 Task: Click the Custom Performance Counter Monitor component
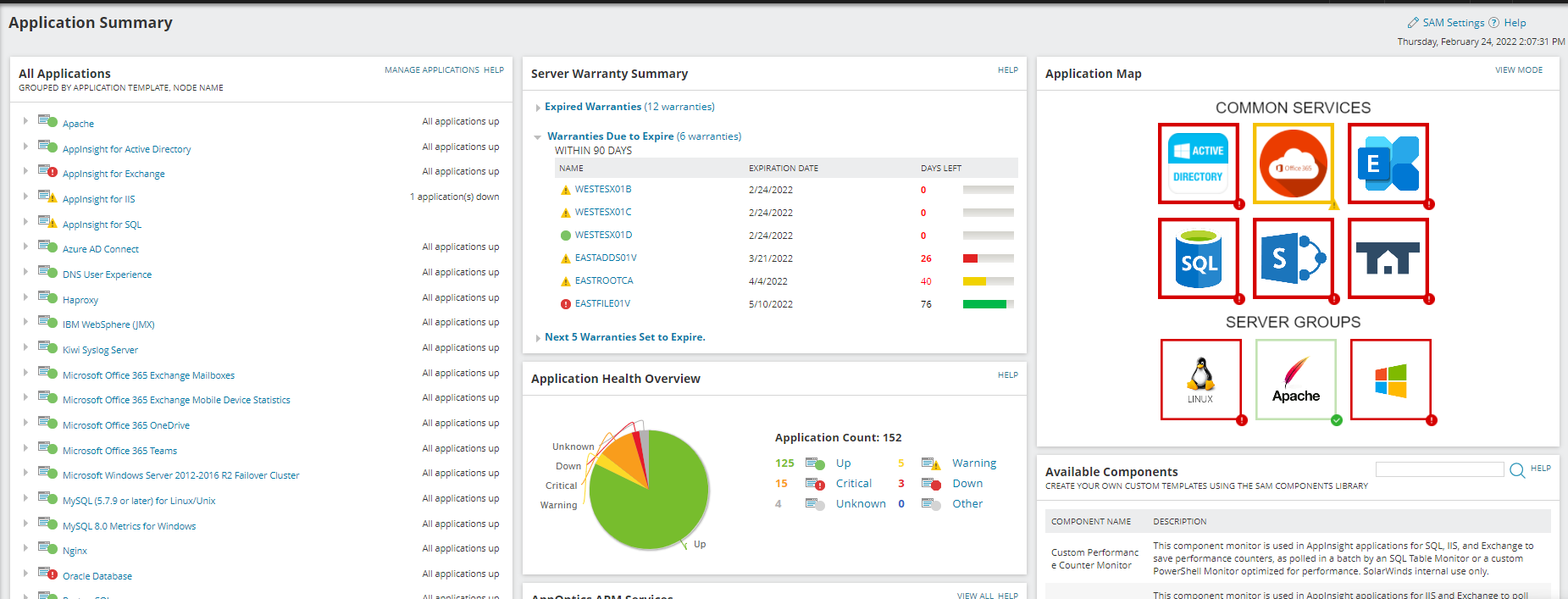tap(1094, 559)
